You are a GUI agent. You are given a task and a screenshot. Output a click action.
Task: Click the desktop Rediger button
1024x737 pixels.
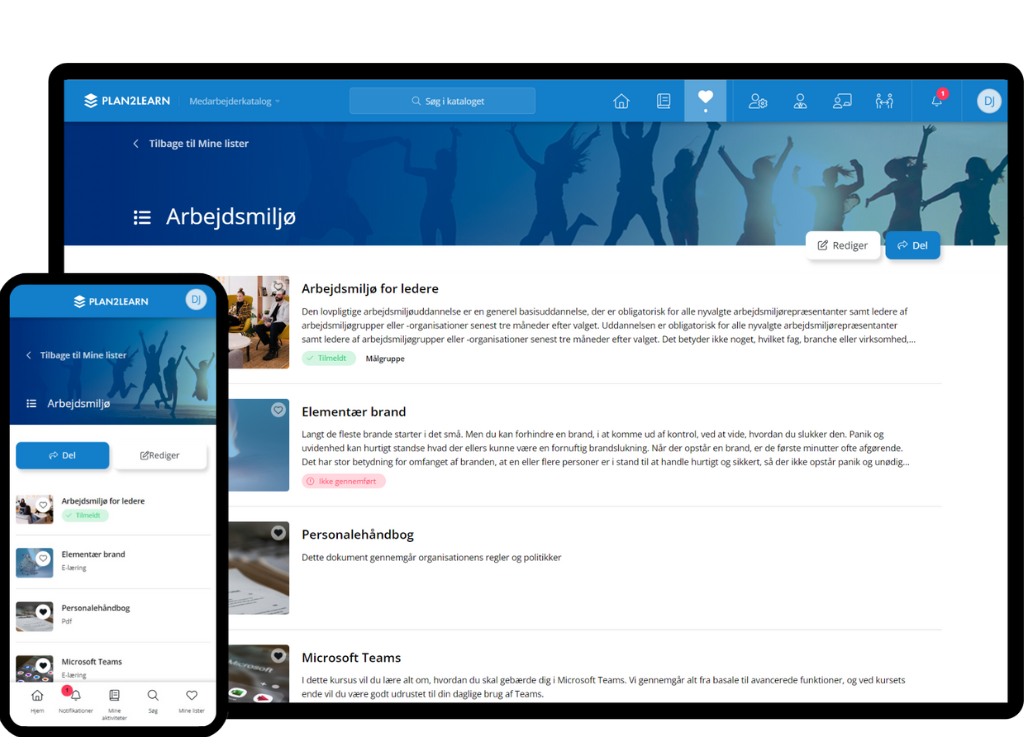[x=843, y=245]
